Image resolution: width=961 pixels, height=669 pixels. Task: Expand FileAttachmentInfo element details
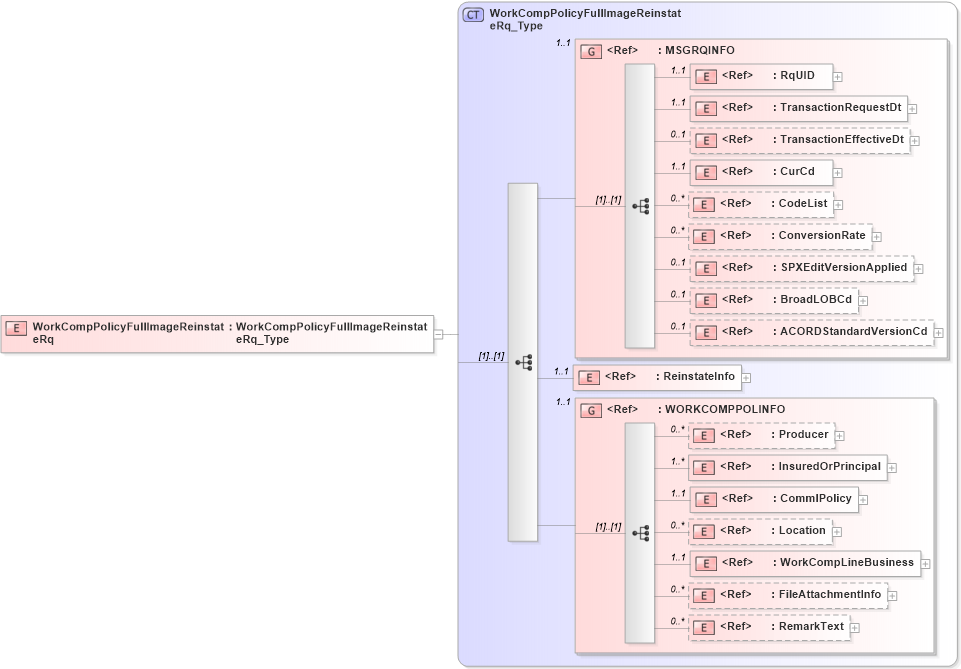(x=891, y=594)
